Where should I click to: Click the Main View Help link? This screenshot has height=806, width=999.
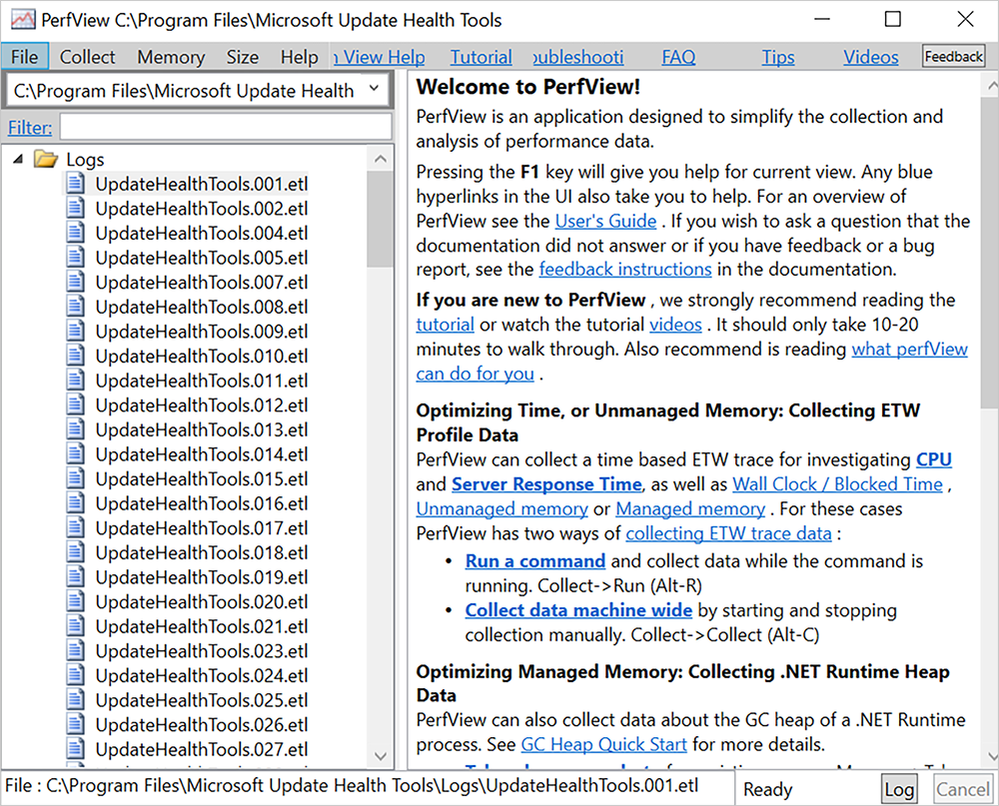click(x=379, y=57)
